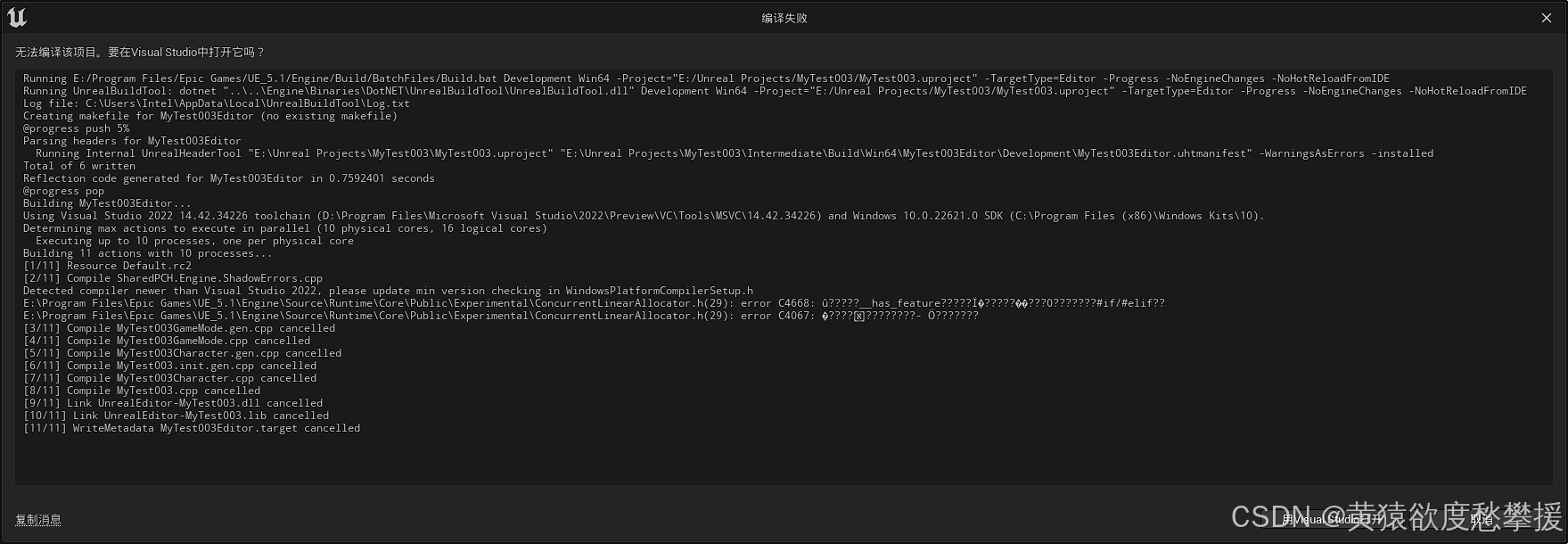1568x544 pixels.
Task: Click 'Creating makefile for MyTest003Editor' line
Action: (210, 116)
